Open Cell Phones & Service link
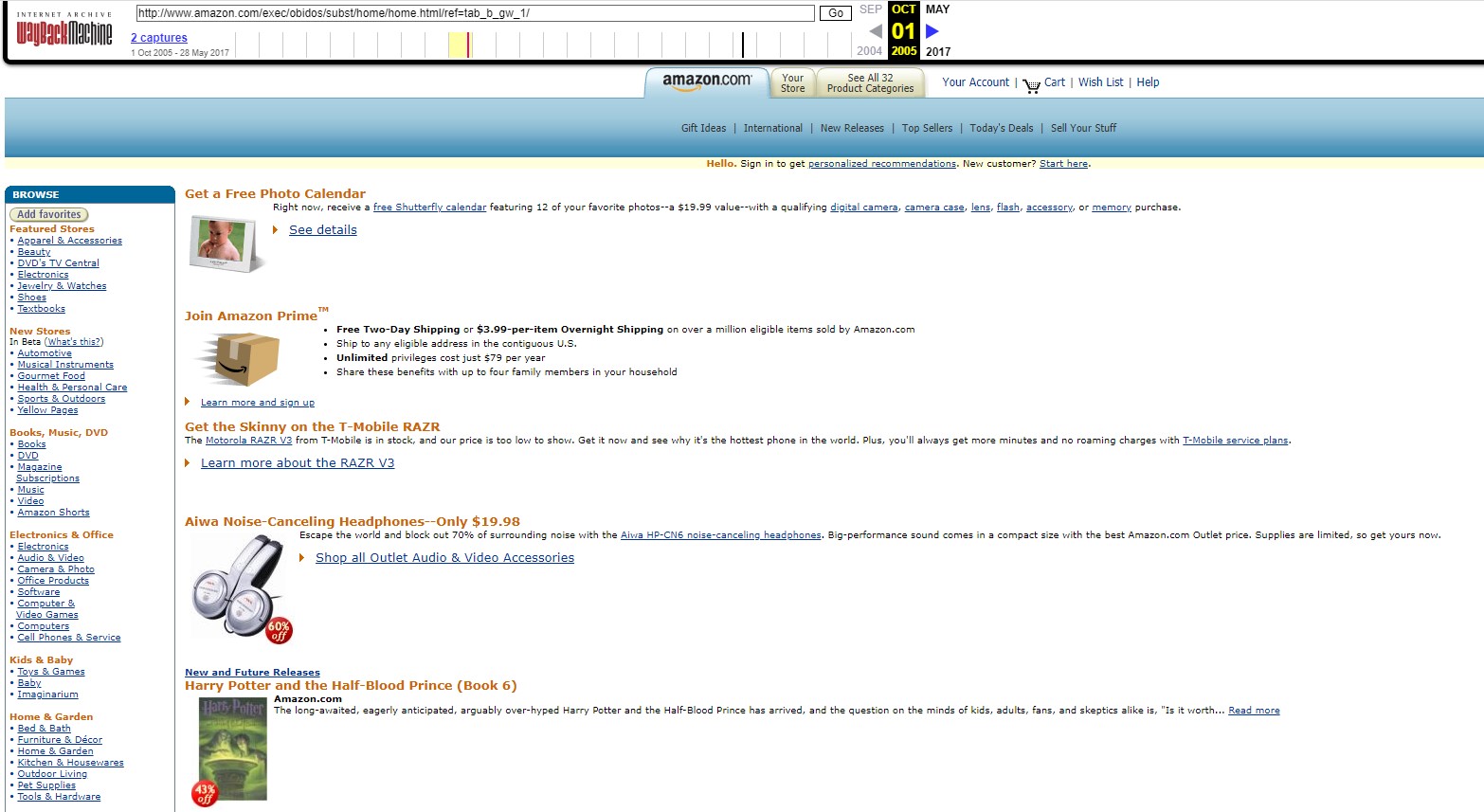 click(x=69, y=638)
